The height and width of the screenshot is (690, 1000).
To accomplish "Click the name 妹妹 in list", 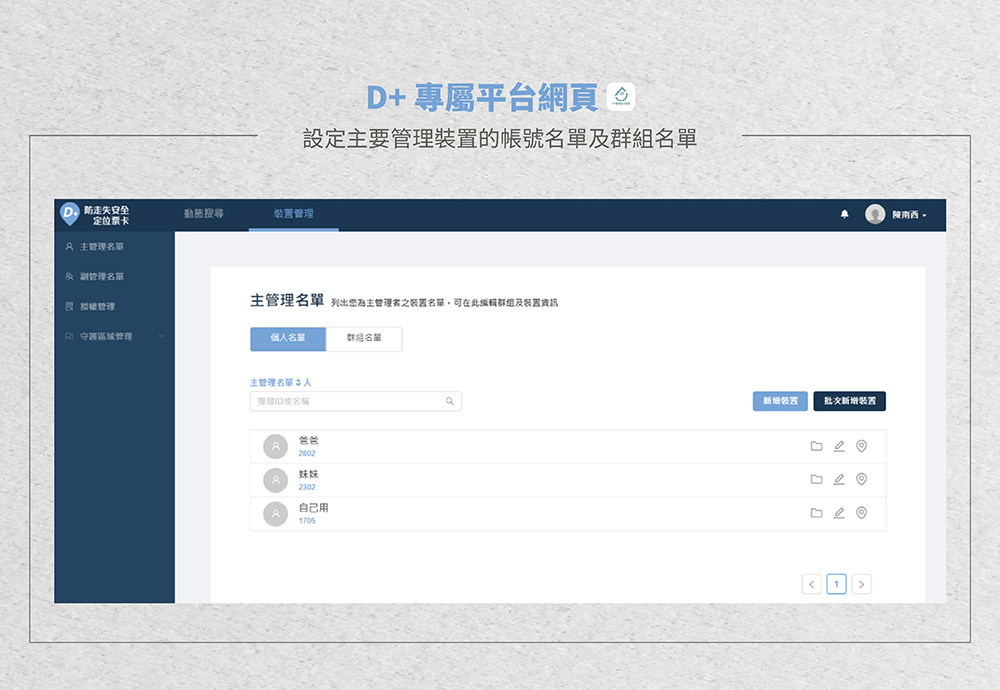I will coord(309,474).
